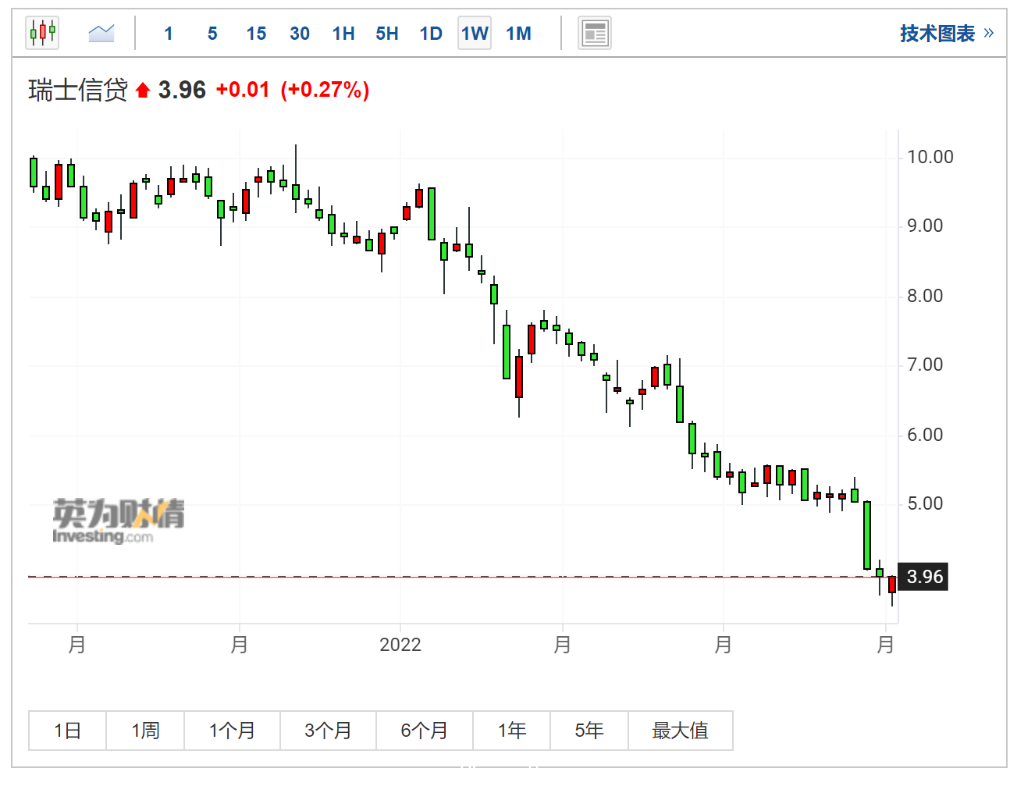Click the 2022 x-axis label
This screenshot has height=785, width=1024.
coord(400,645)
